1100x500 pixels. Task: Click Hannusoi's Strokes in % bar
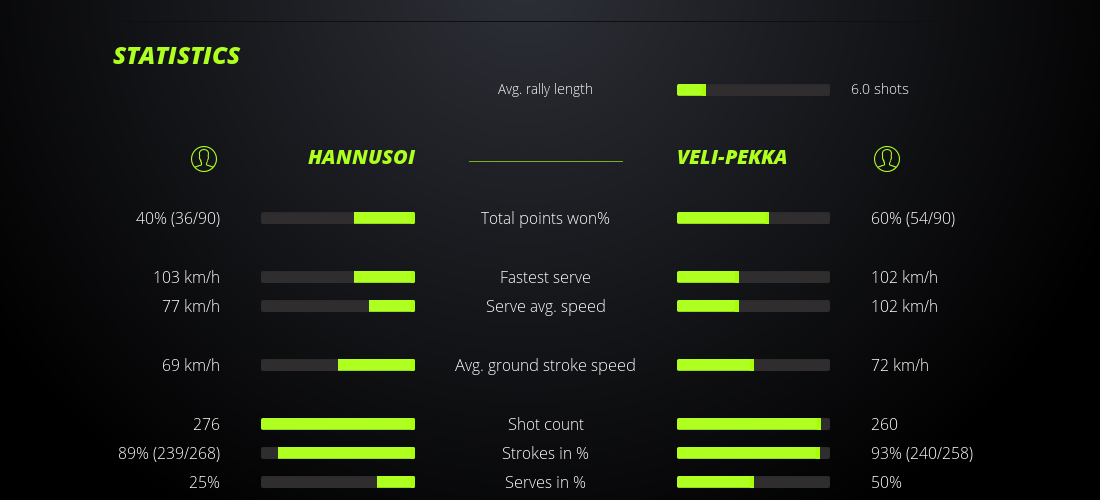click(338, 453)
